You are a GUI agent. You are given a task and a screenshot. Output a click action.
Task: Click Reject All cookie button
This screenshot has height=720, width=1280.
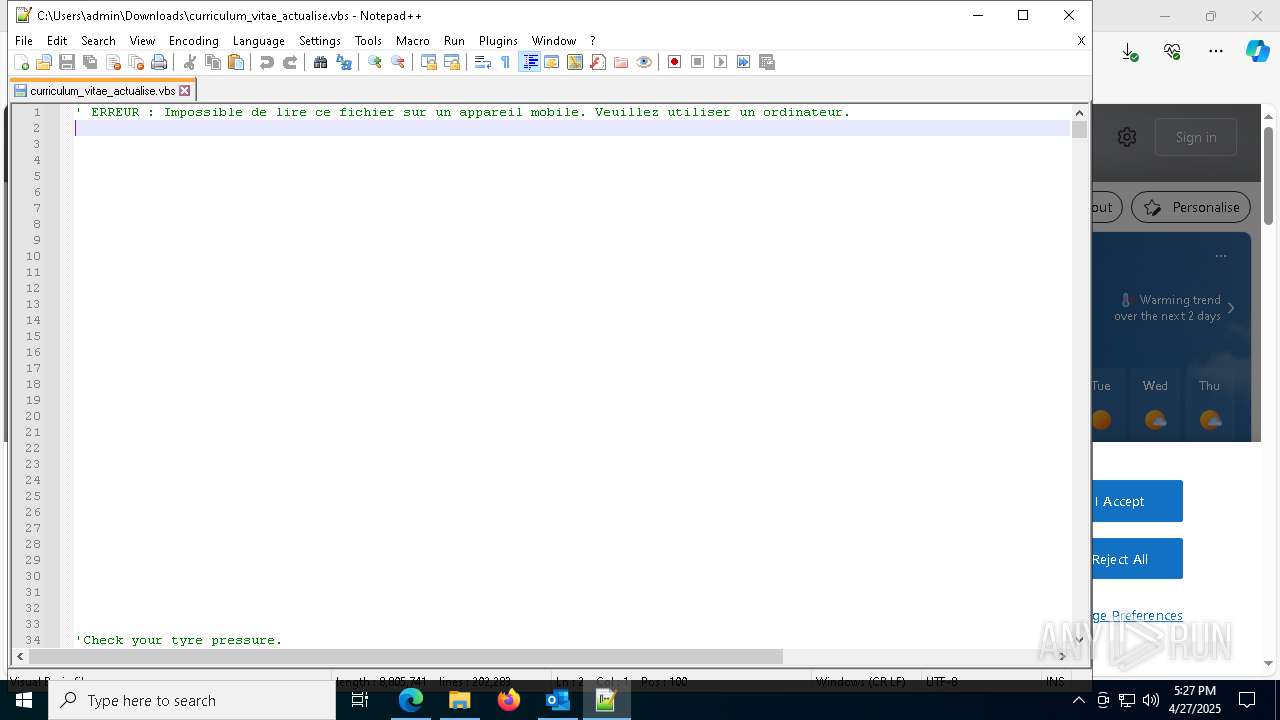[x=1138, y=559]
